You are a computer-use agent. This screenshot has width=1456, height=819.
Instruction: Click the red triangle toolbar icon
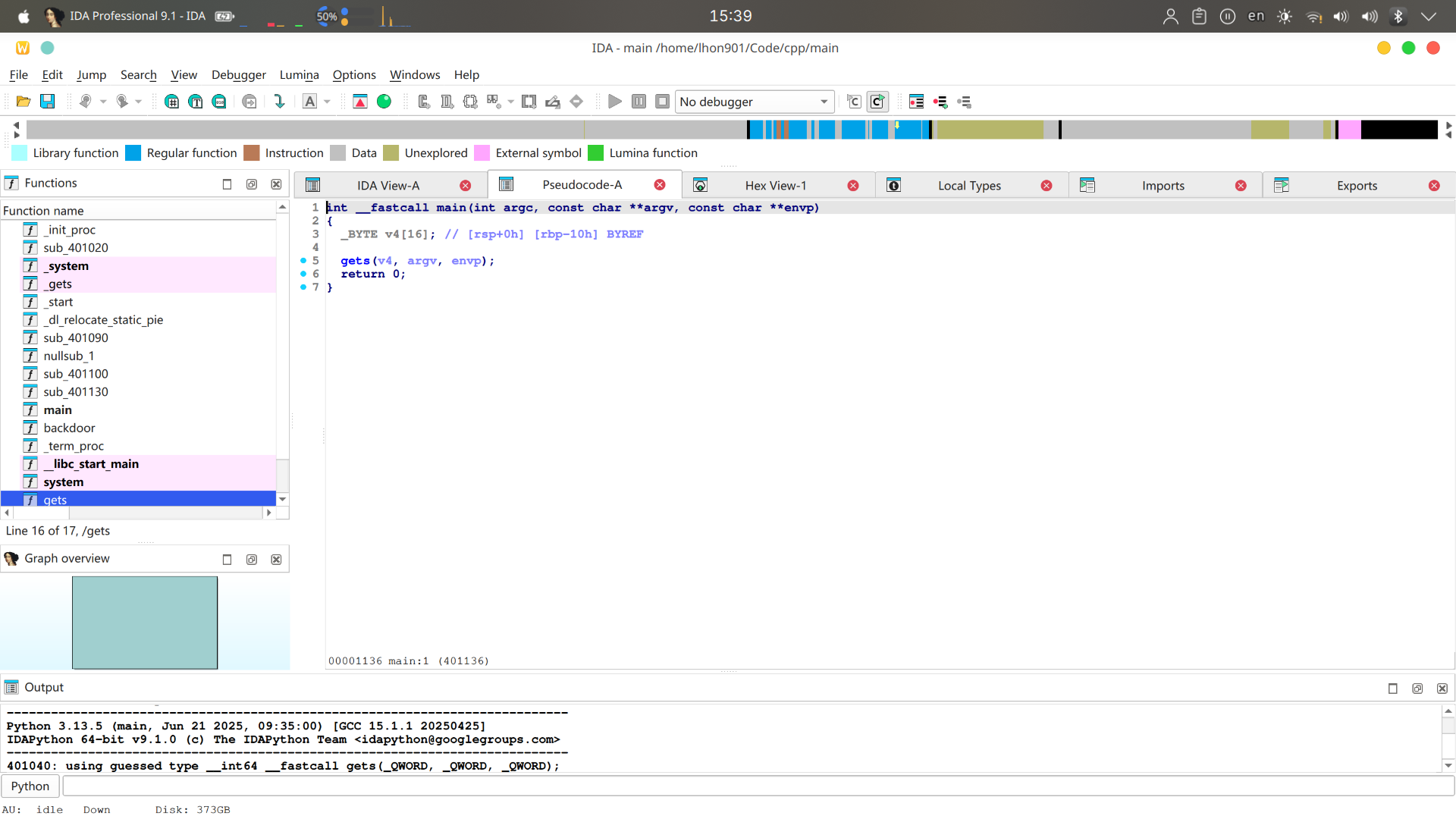point(360,102)
